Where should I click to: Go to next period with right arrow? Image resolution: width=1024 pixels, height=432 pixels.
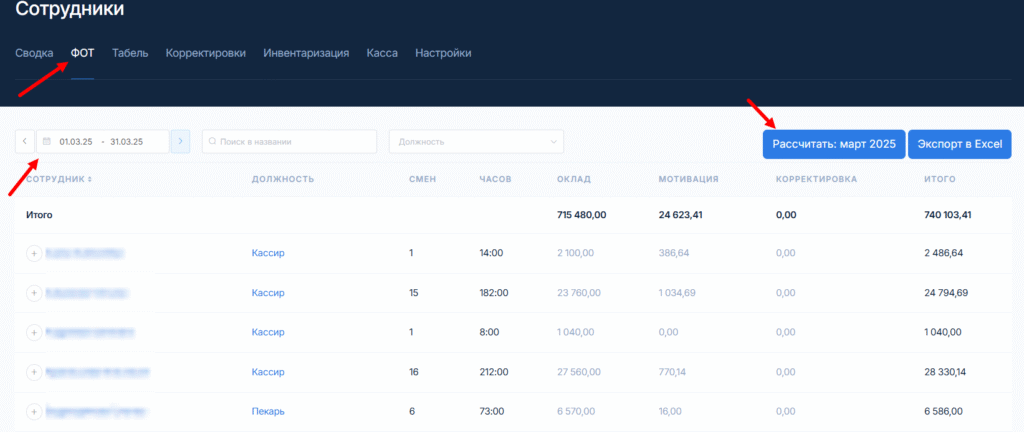pos(180,142)
